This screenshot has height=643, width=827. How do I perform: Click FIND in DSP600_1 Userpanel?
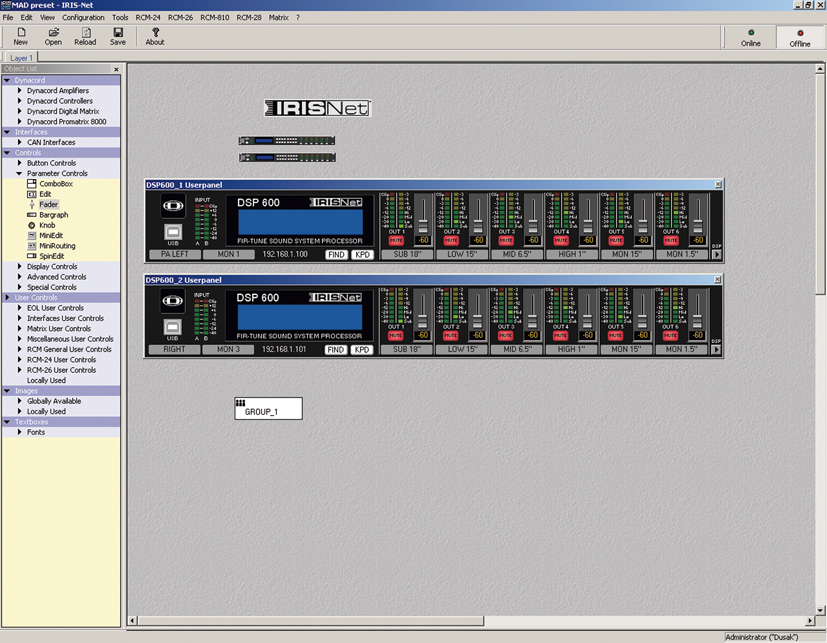[x=336, y=255]
